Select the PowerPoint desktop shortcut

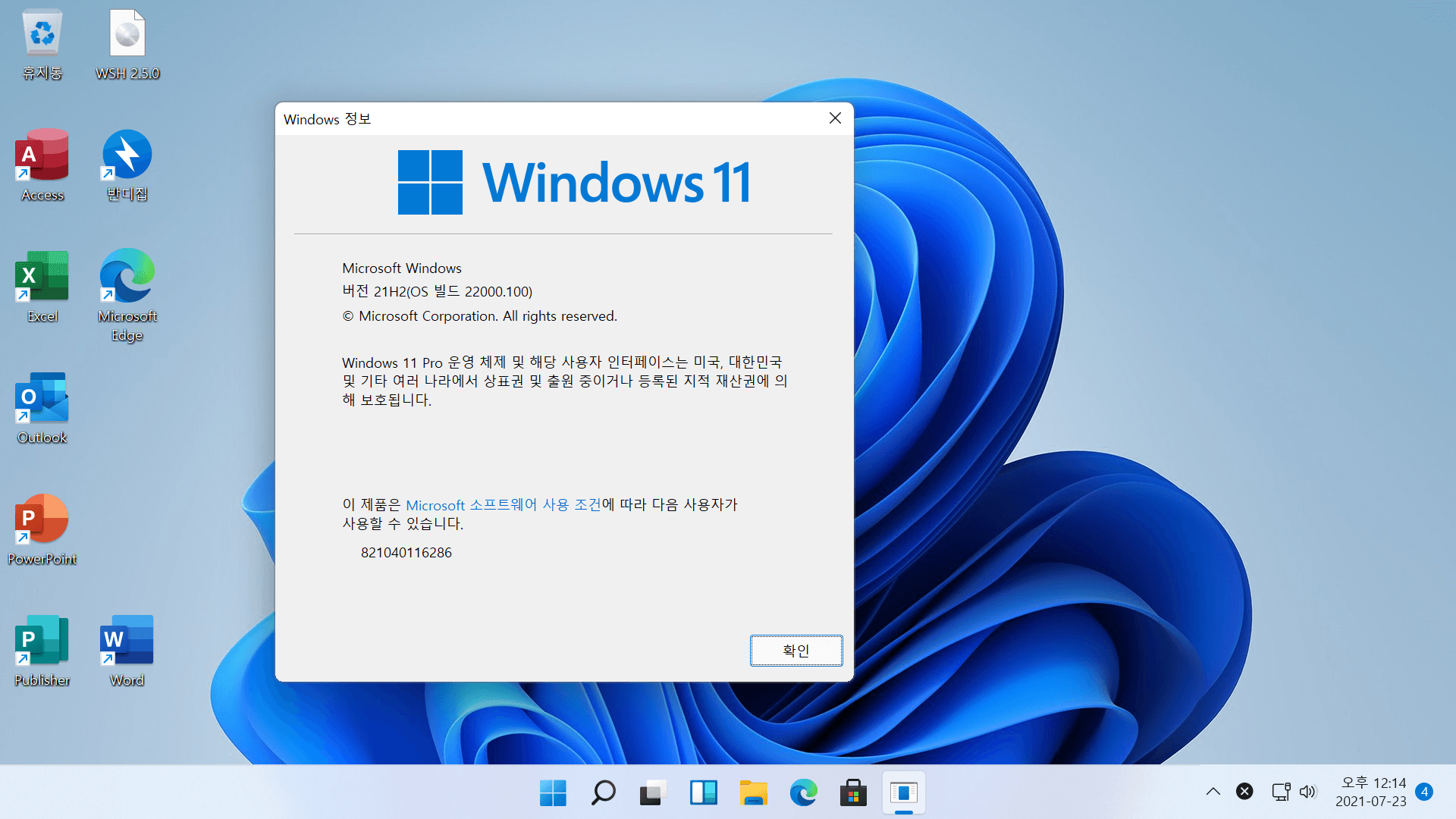[x=42, y=529]
